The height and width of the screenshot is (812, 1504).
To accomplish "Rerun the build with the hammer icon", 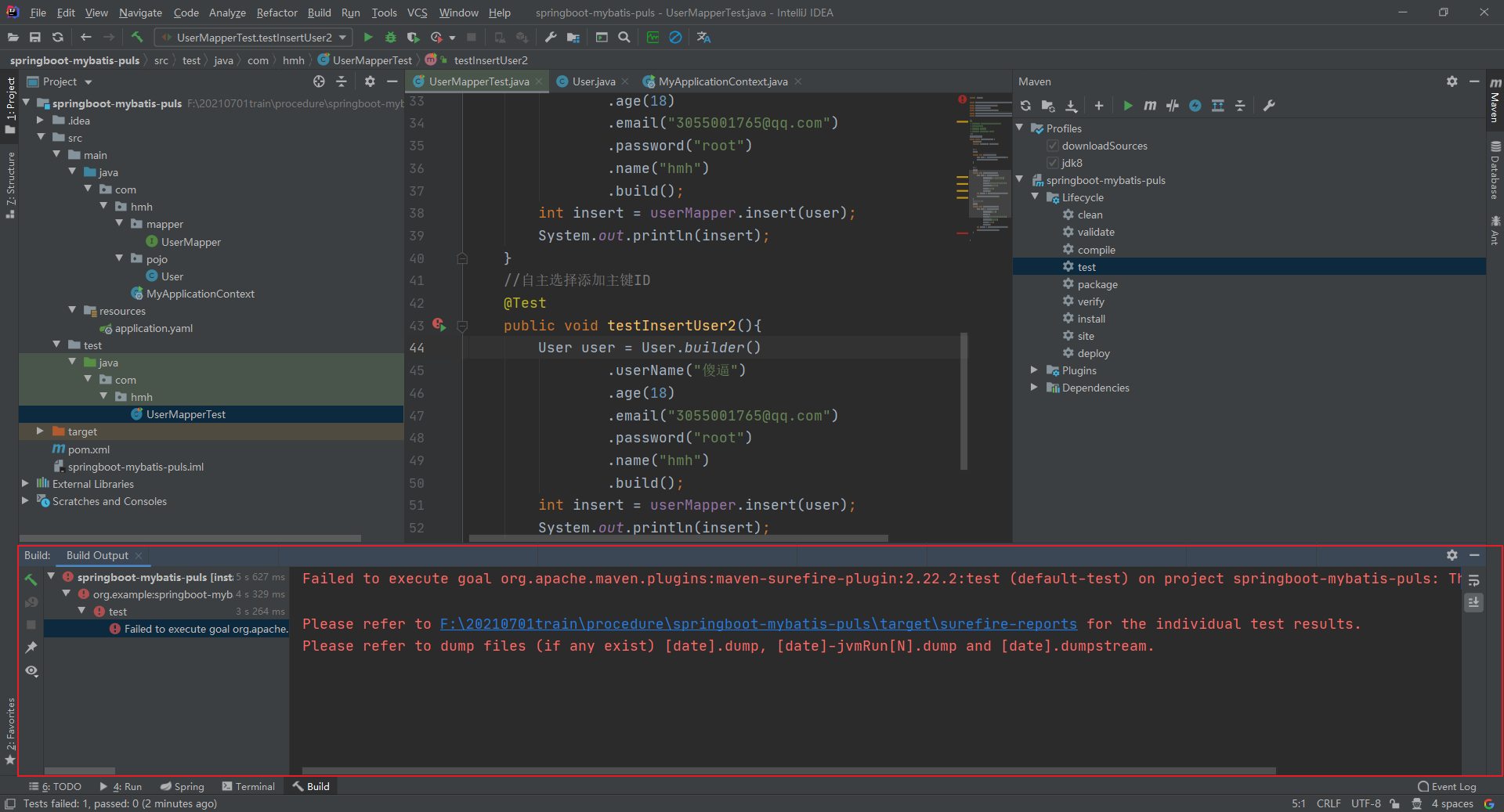I will click(31, 579).
